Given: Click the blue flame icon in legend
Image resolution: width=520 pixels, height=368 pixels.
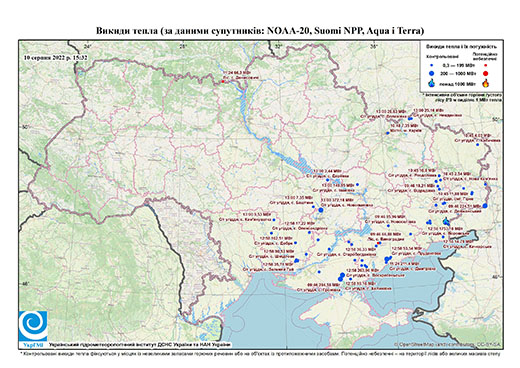Looking at the screenshot, I should (431, 83).
